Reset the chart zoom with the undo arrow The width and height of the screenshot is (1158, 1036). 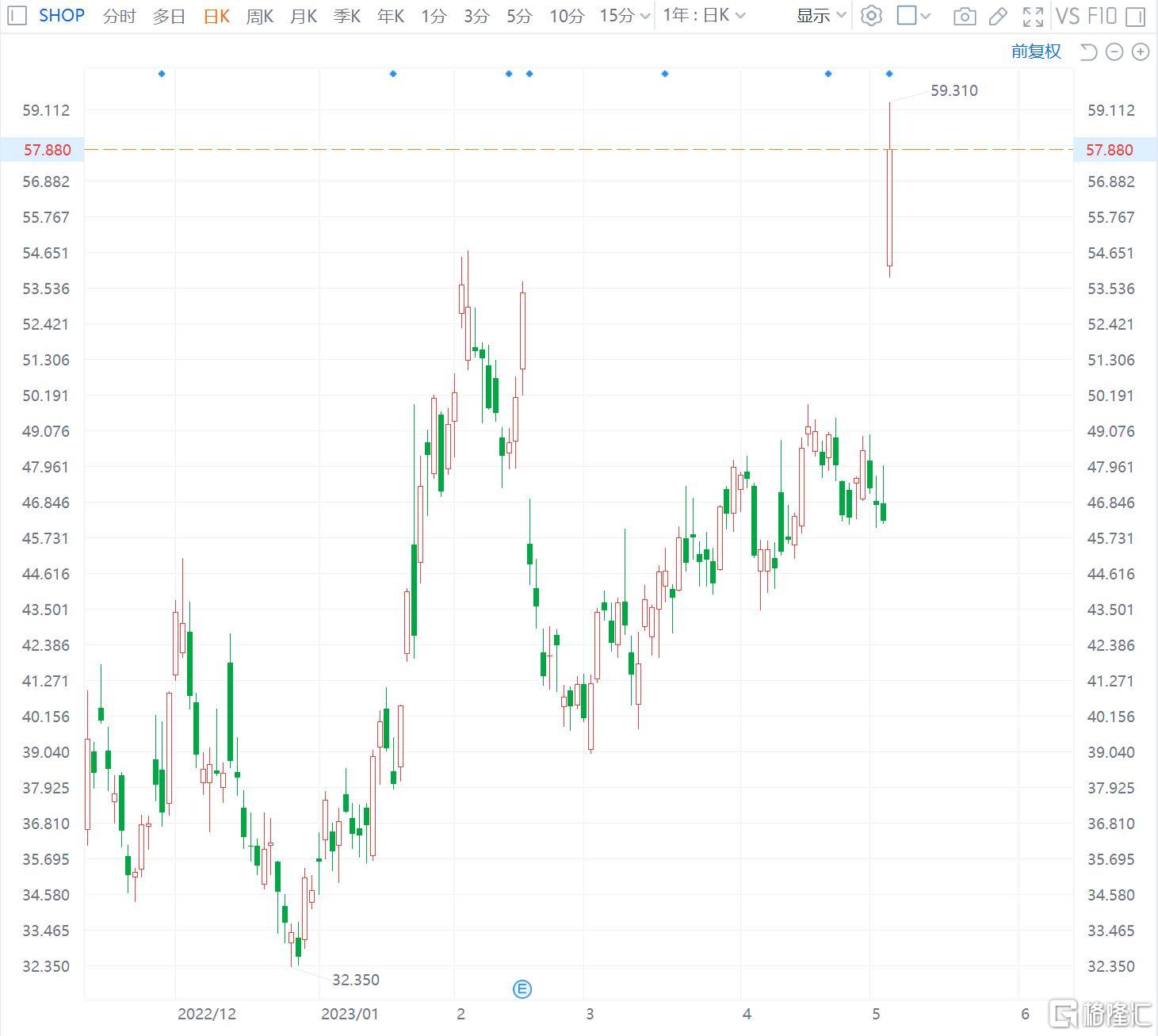pos(1088,52)
